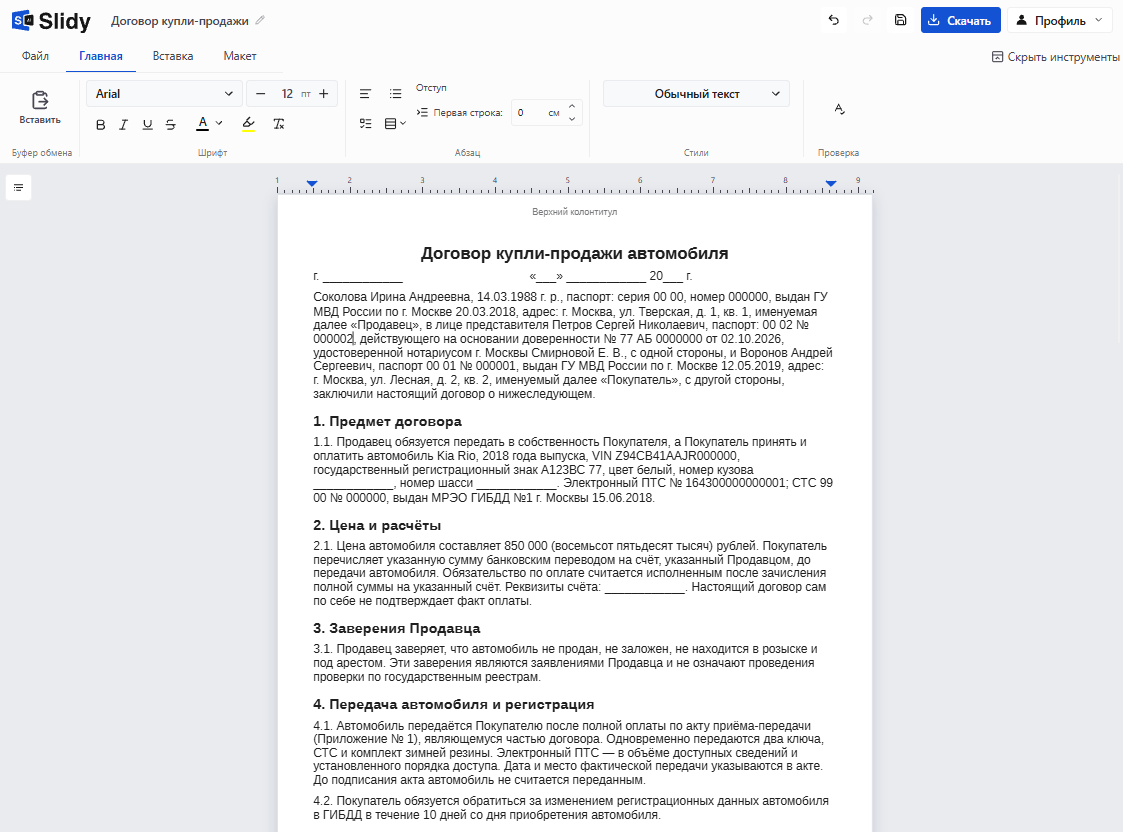1123x832 pixels.
Task: Open the Файл tab
Action: (35, 56)
